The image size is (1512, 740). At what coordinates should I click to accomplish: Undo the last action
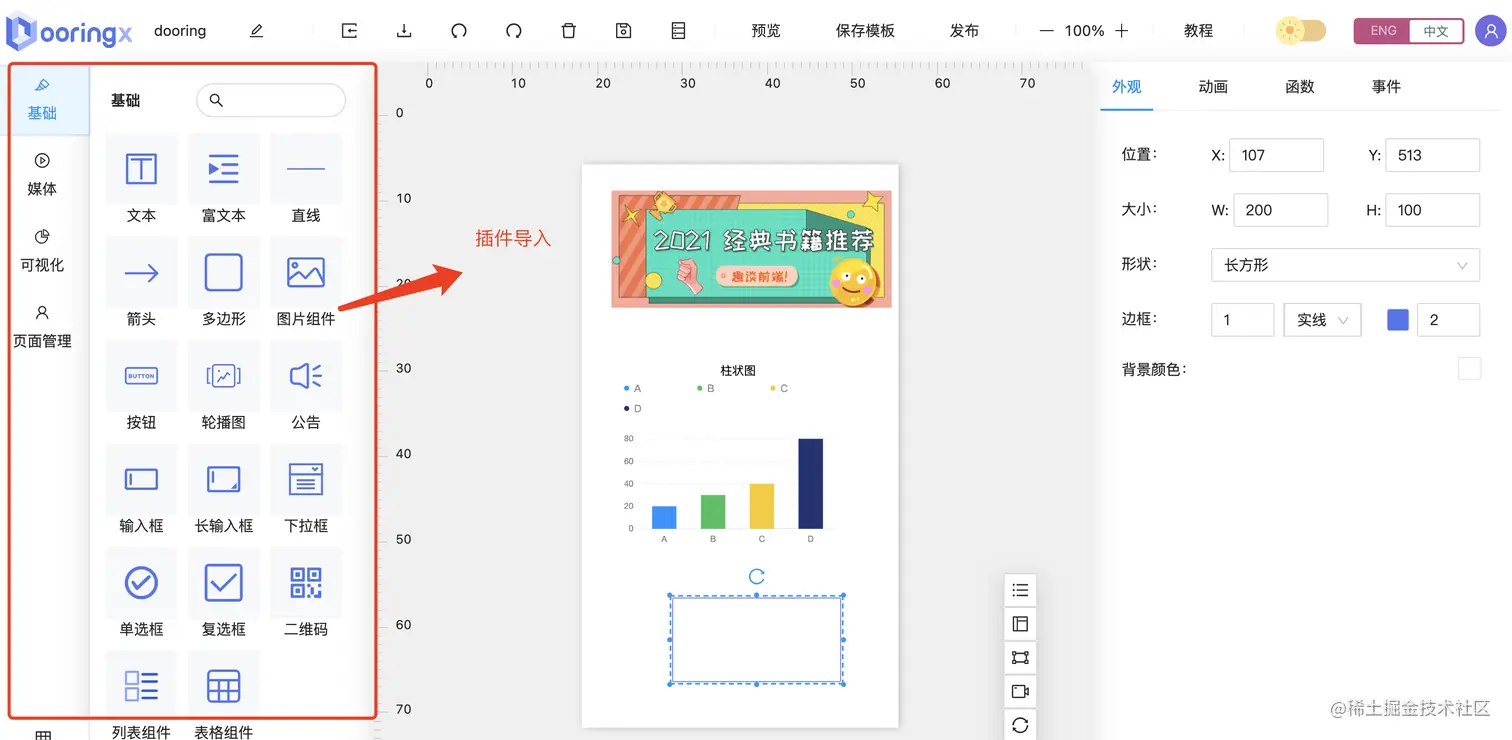[459, 31]
